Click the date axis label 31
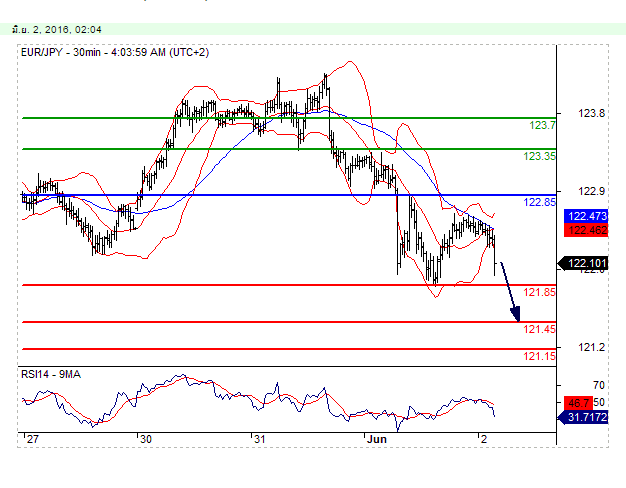 [260, 439]
